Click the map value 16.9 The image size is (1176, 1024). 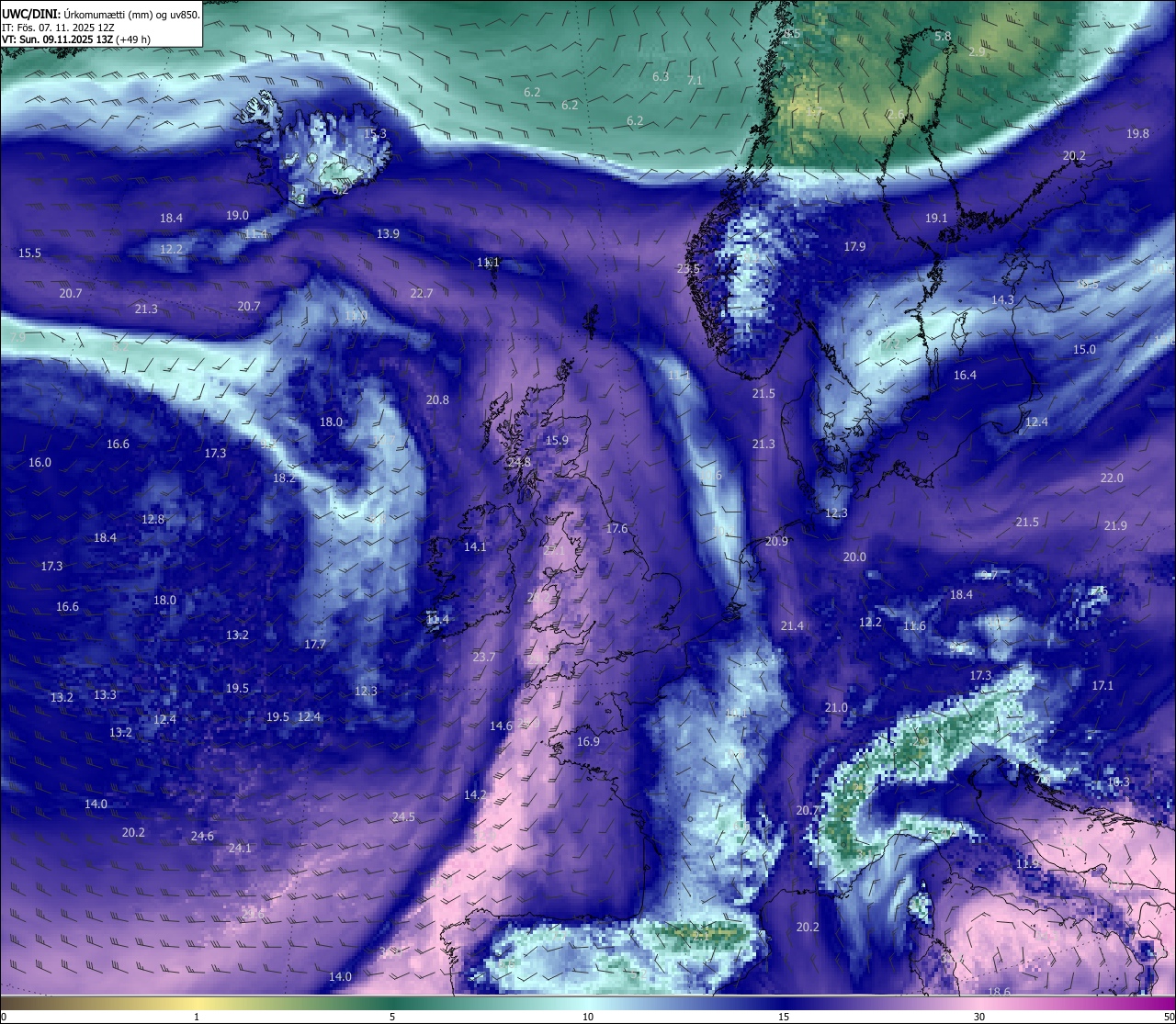click(588, 742)
